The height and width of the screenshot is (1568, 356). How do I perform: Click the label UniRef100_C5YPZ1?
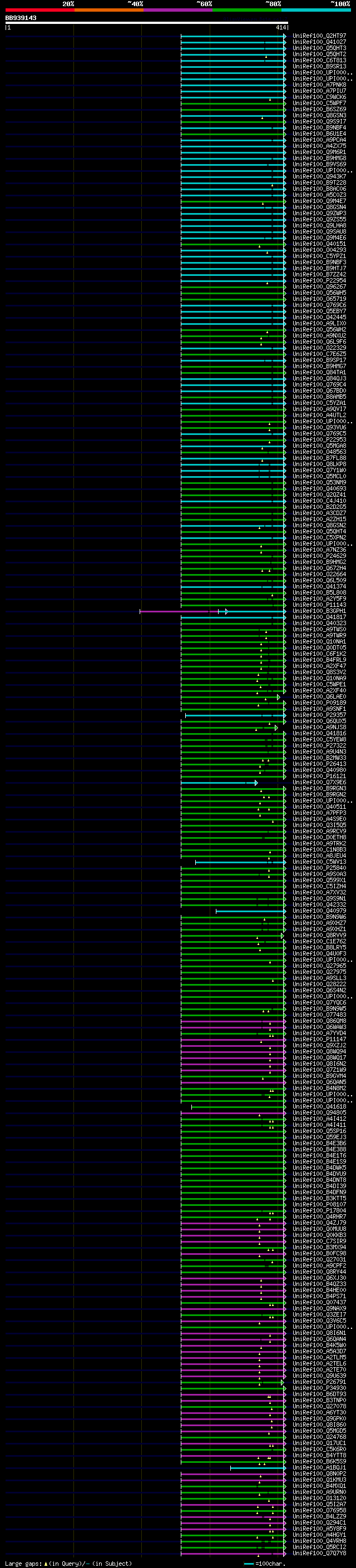319,256
